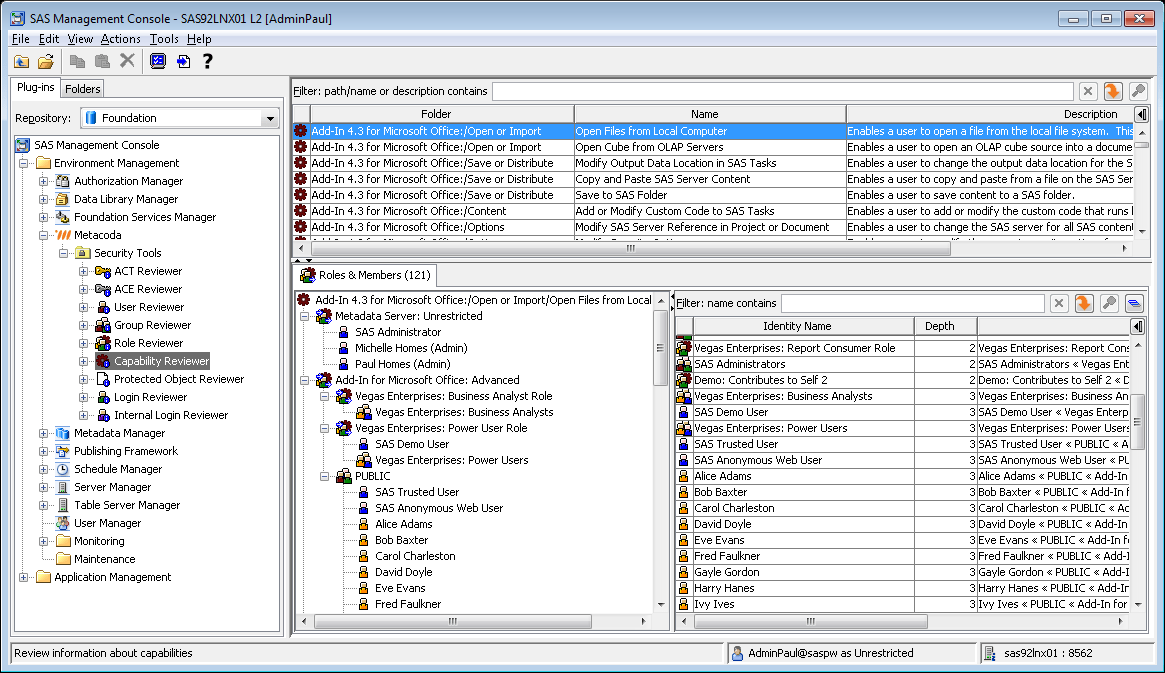Click the Delete X toolbar icon

click(128, 61)
